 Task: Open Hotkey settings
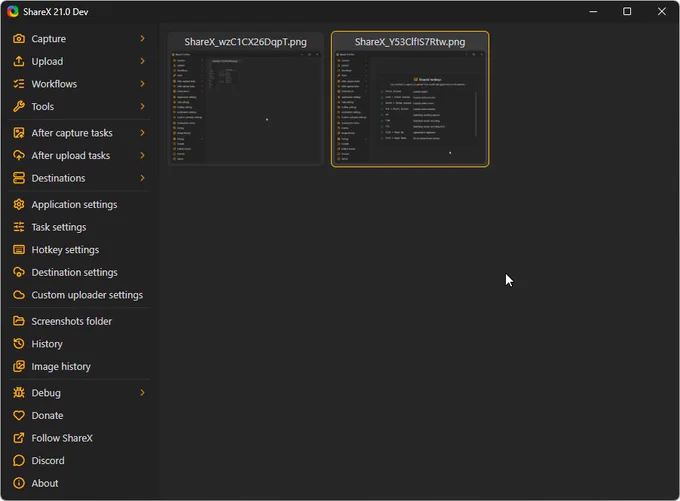pos(79,249)
